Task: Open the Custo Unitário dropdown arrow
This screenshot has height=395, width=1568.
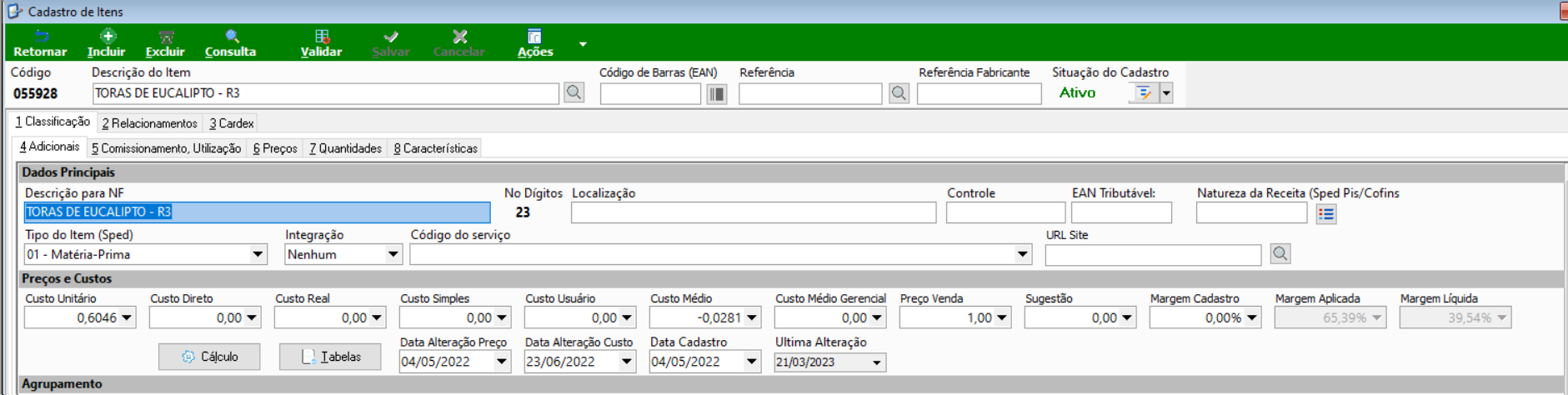Action: click(127, 317)
